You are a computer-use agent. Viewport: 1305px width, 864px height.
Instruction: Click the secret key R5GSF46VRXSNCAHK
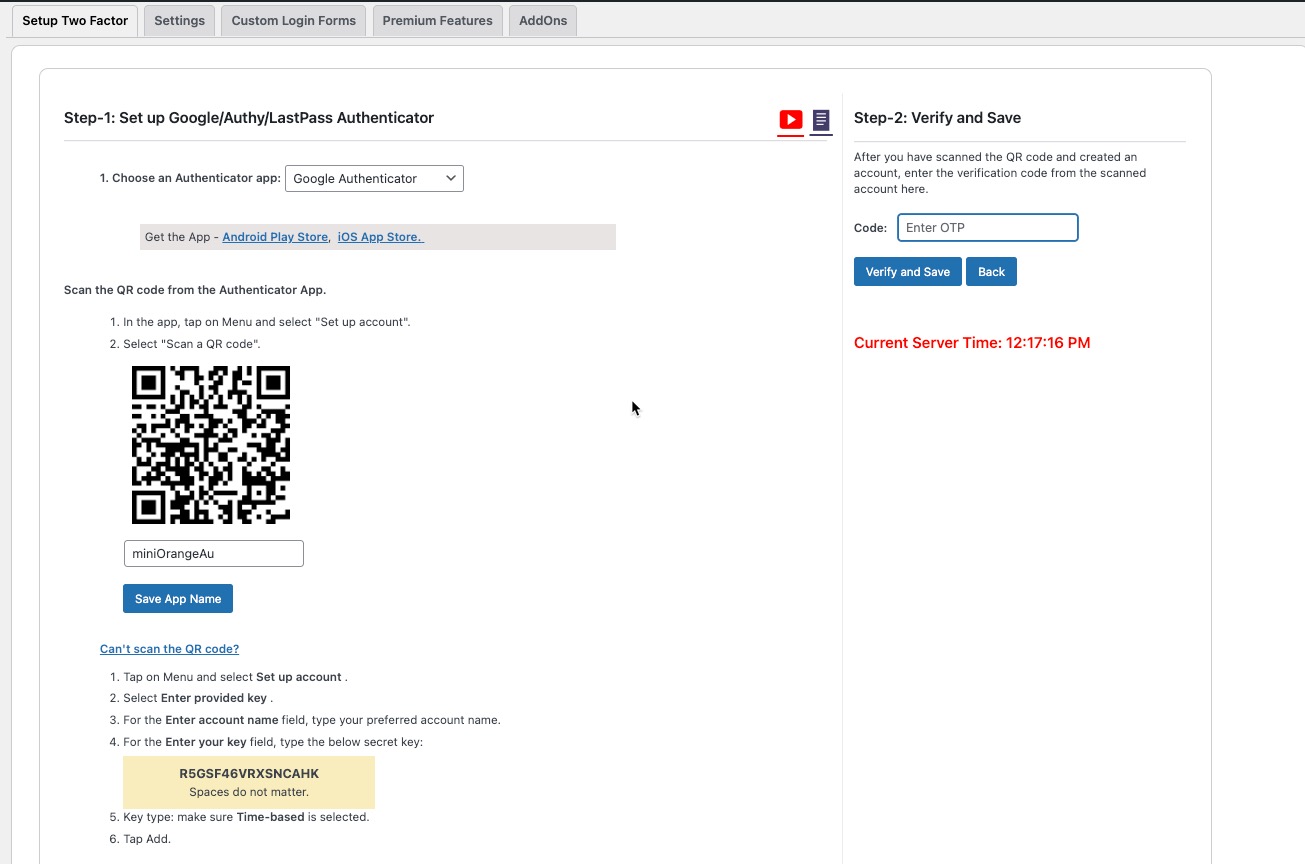pyautogui.click(x=249, y=774)
